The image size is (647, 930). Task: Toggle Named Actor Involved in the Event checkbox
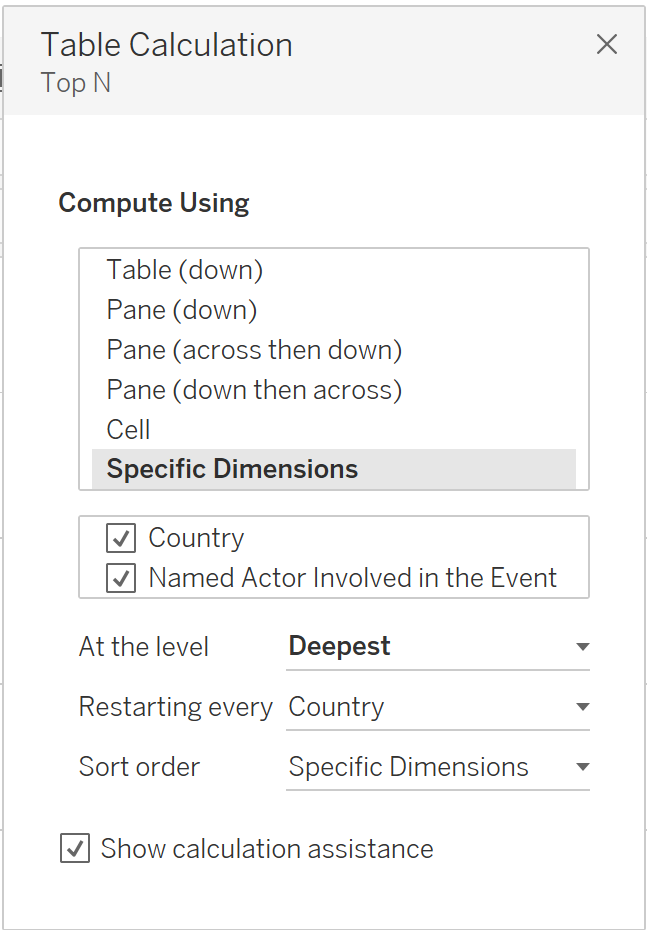point(121,578)
